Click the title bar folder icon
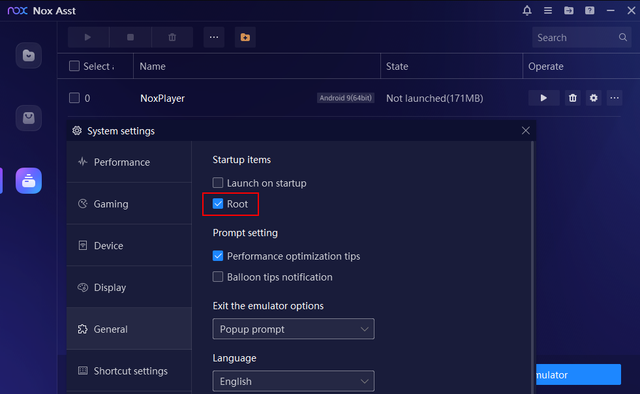 pos(569,11)
